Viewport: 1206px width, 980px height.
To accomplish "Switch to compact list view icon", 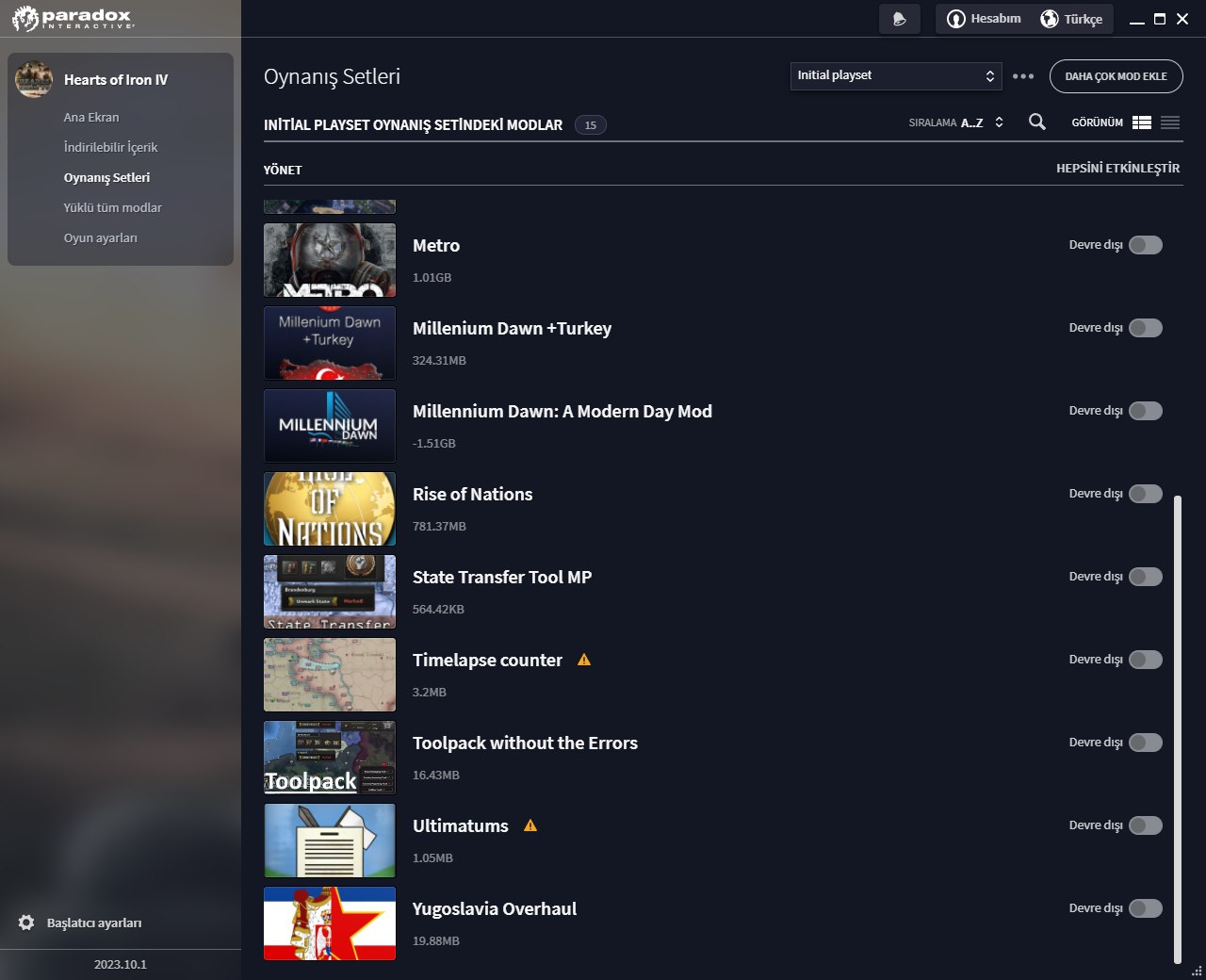I will click(1170, 122).
